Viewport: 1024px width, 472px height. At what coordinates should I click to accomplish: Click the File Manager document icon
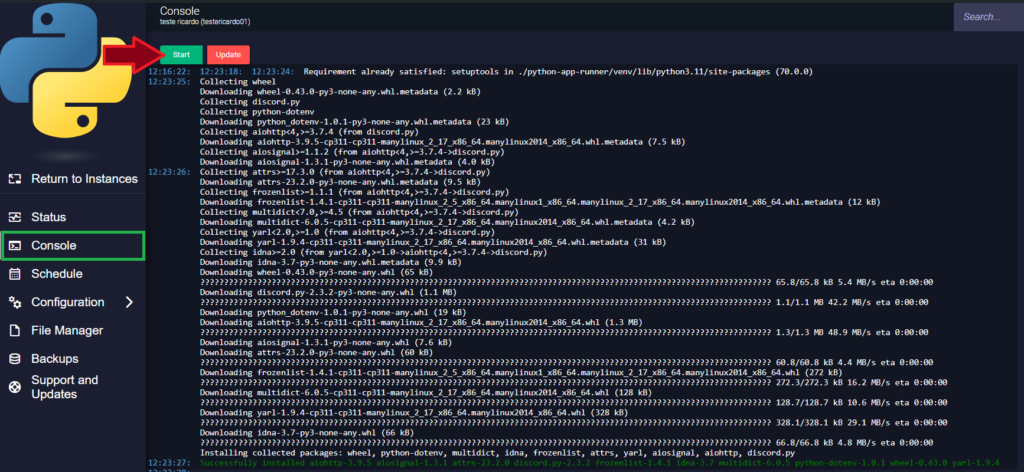14,331
